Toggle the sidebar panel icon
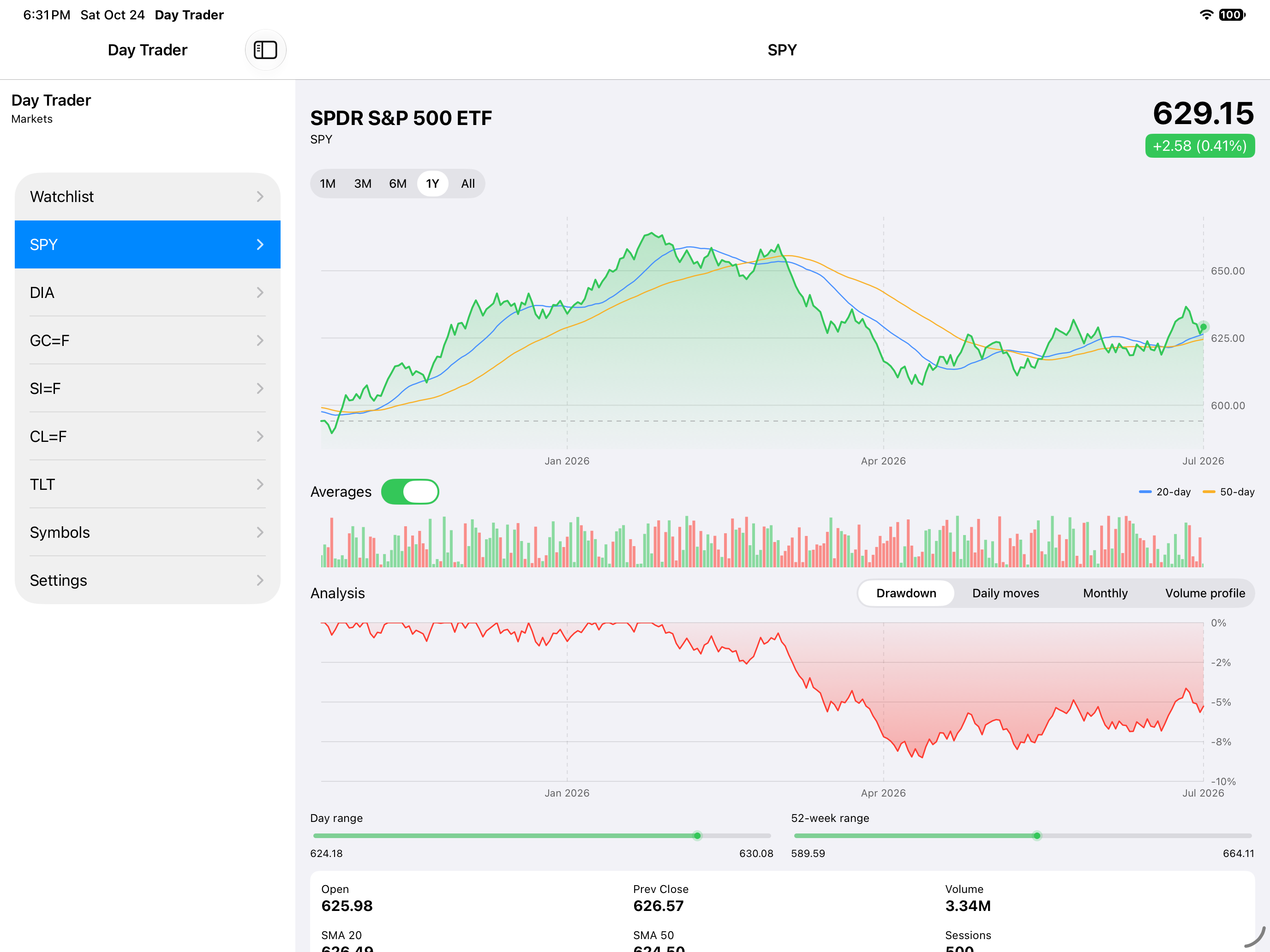The height and width of the screenshot is (952, 1270). (265, 50)
